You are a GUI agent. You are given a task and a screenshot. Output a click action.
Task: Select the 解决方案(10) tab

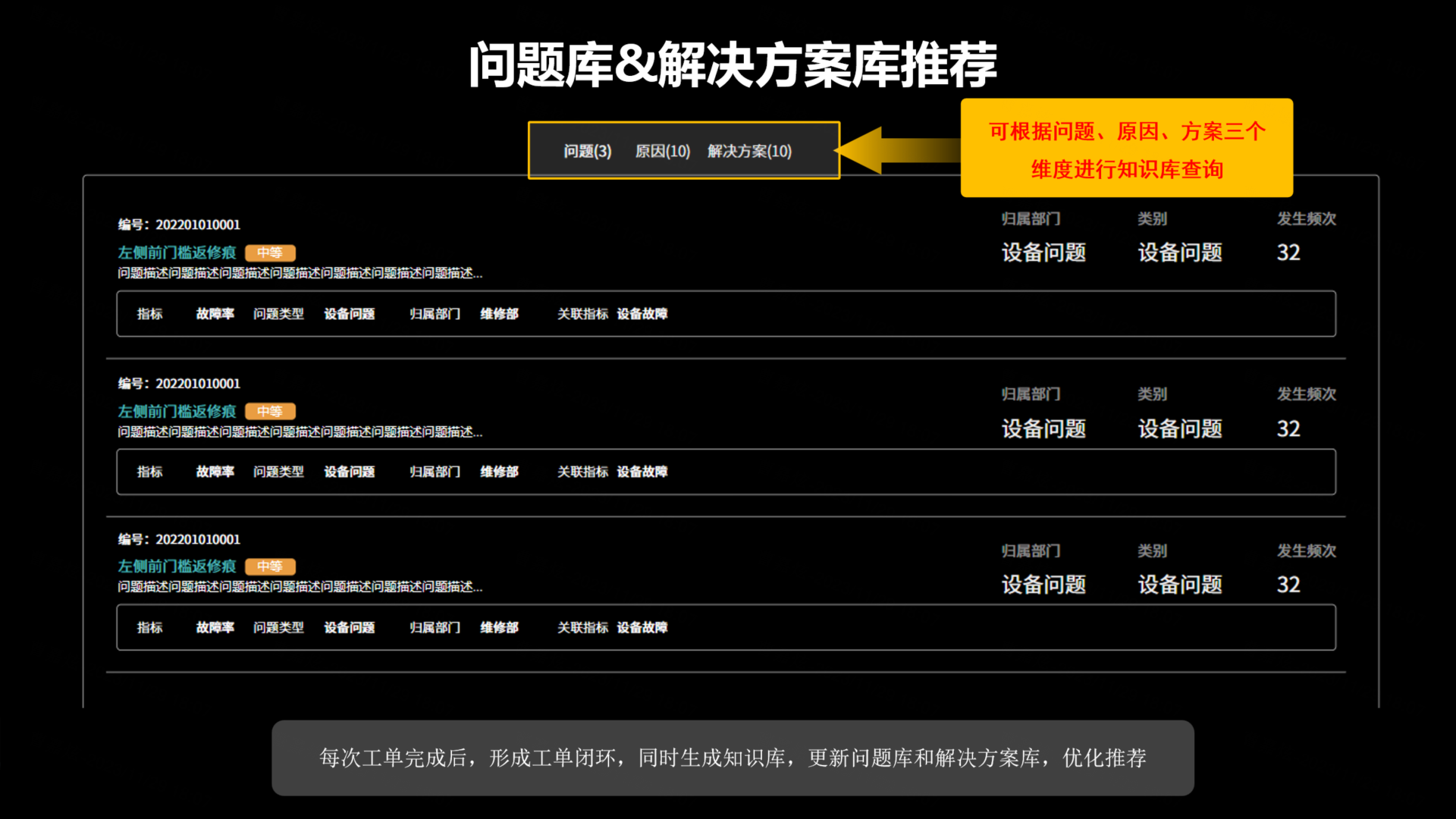749,151
